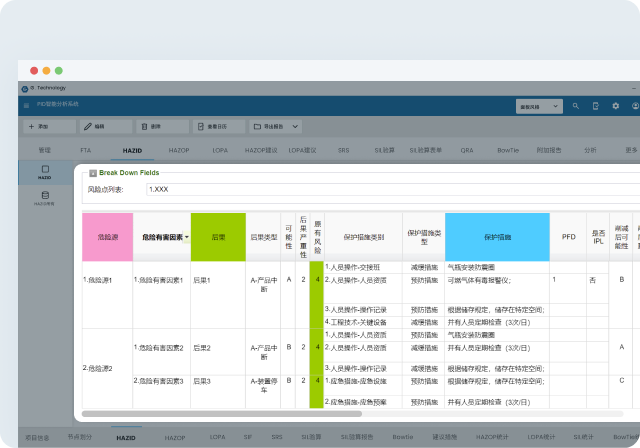Viewport: 640px width, 448px height.
Task: Open the BowTie tab in top row
Action: [504, 149]
